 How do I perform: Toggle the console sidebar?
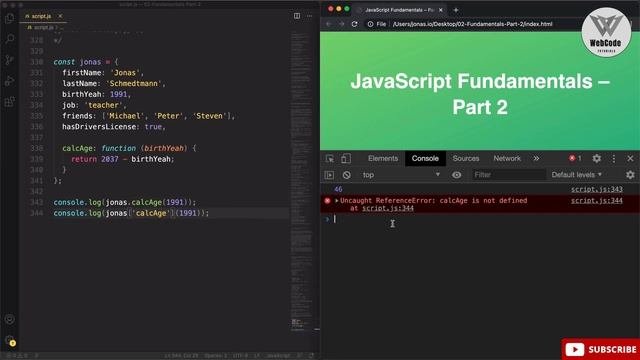click(329, 175)
